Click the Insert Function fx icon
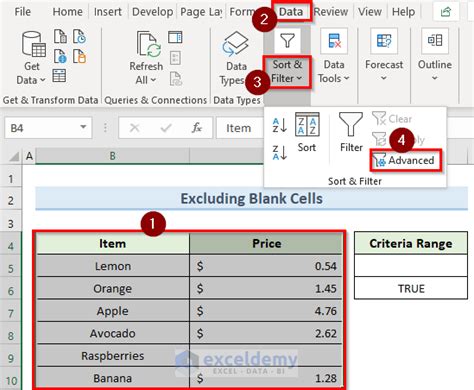The width and height of the screenshot is (474, 390). click(x=197, y=128)
